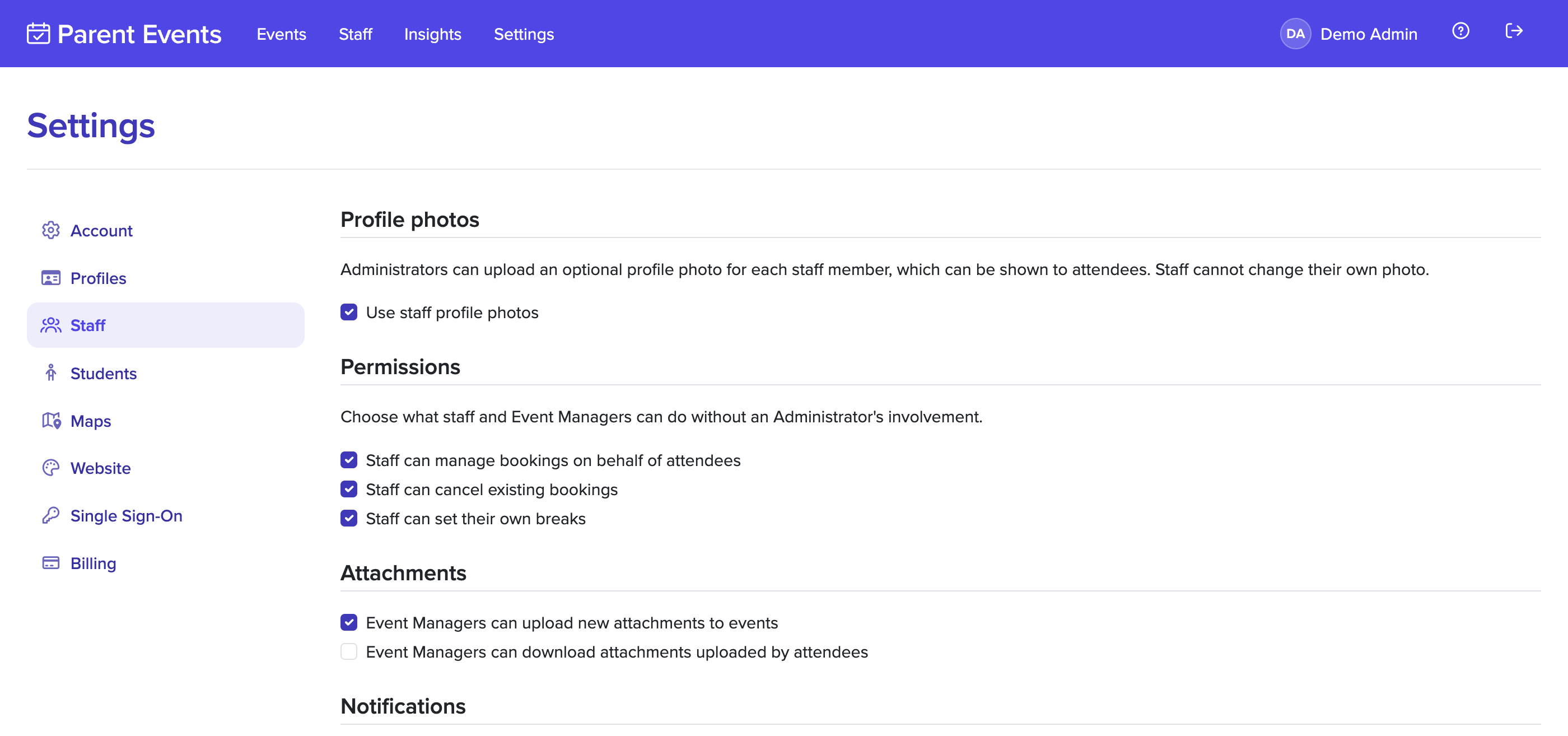Viewport: 1568px width, 736px height.
Task: Toggle Staff can manage bookings checkbox
Action: [x=349, y=460]
